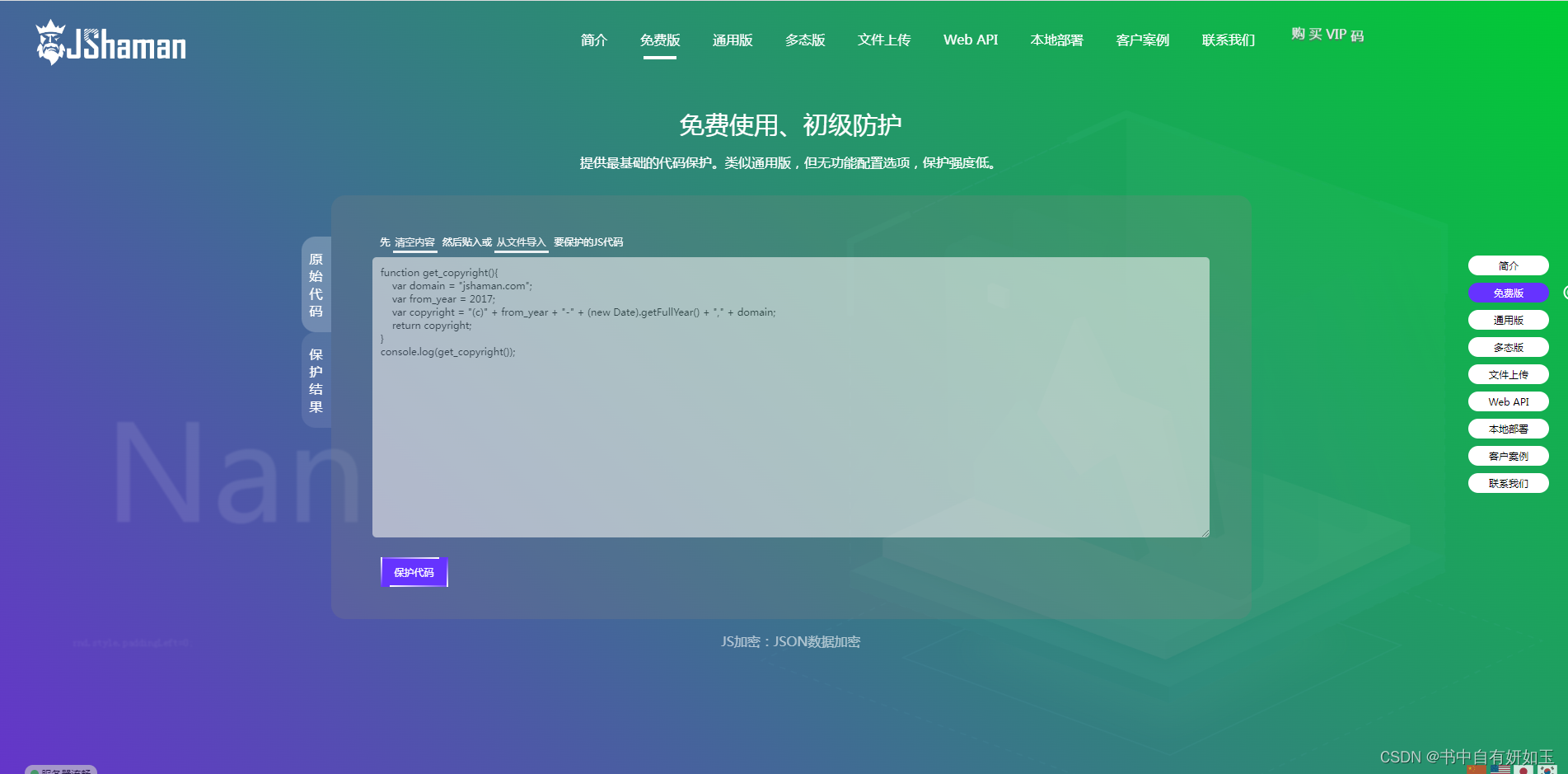Select the 免费版 navigation tab

point(659,40)
